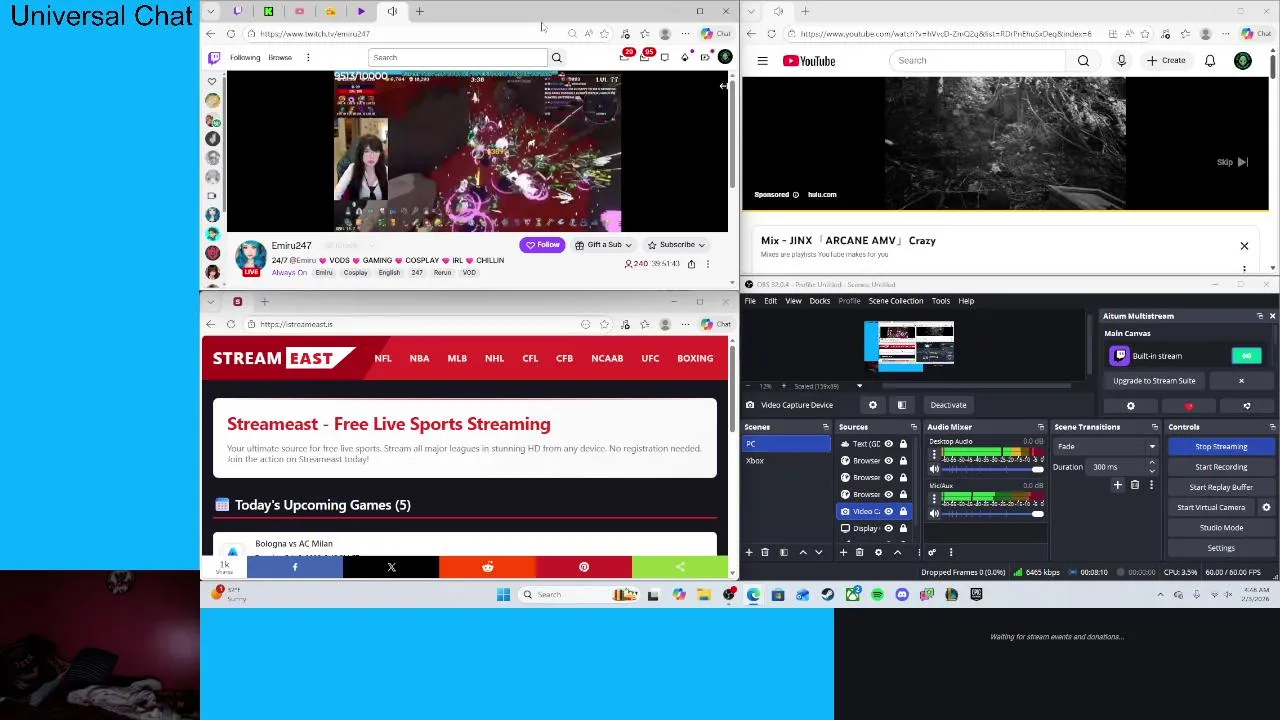Skip the YouTube ad
The width and height of the screenshot is (1280, 720).
(x=1232, y=162)
